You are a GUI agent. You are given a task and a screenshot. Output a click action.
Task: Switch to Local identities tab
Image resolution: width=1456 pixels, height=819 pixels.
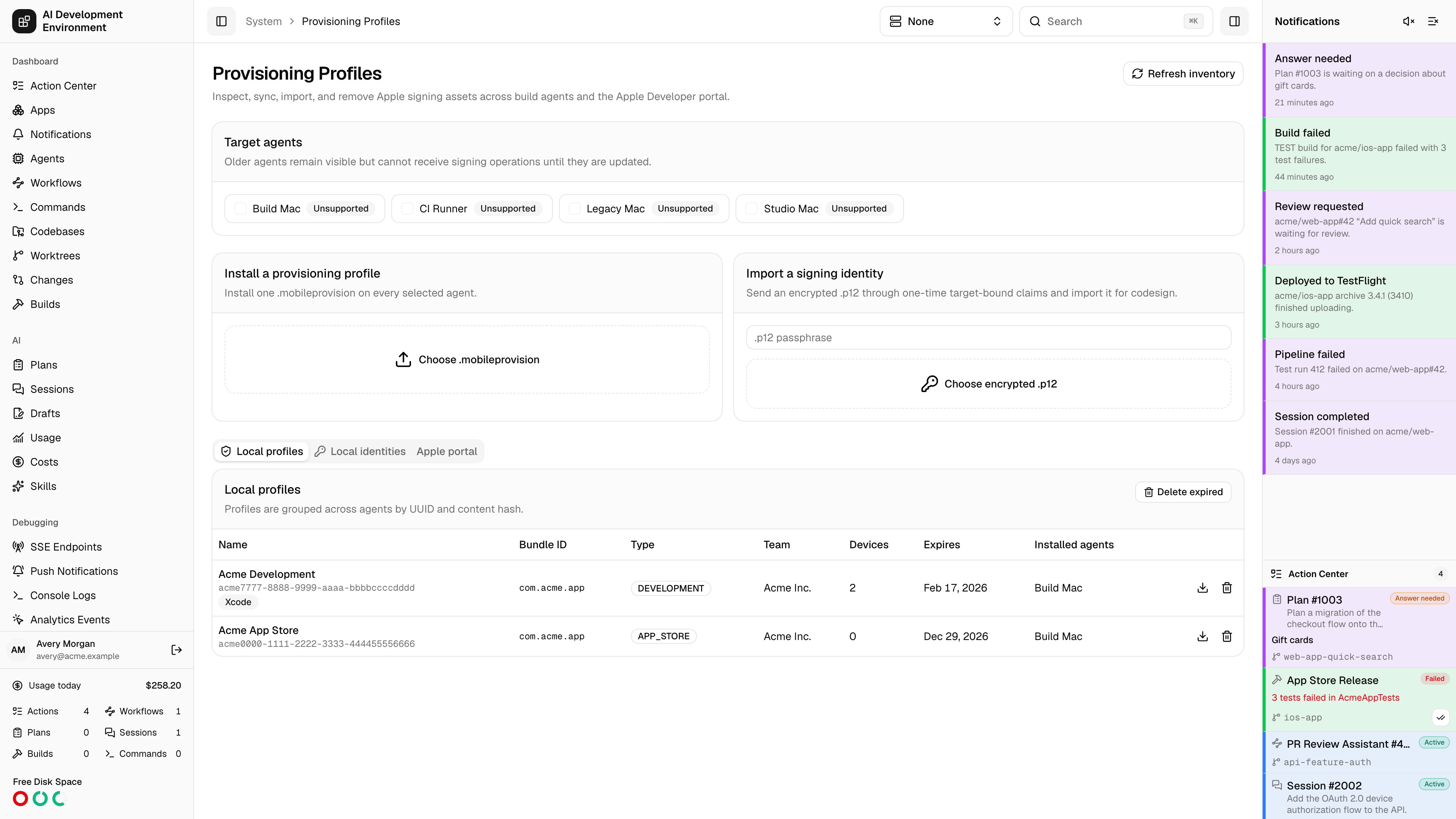[360, 452]
